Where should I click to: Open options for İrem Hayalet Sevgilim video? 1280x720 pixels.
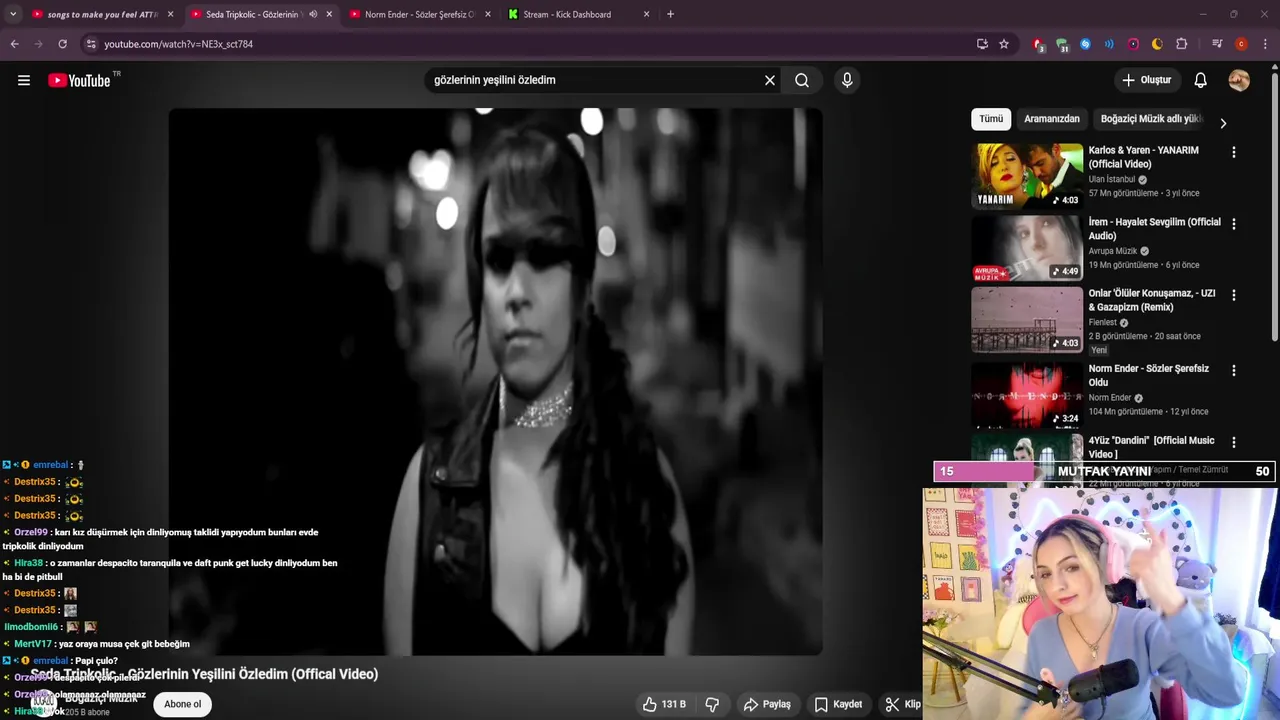1233,224
